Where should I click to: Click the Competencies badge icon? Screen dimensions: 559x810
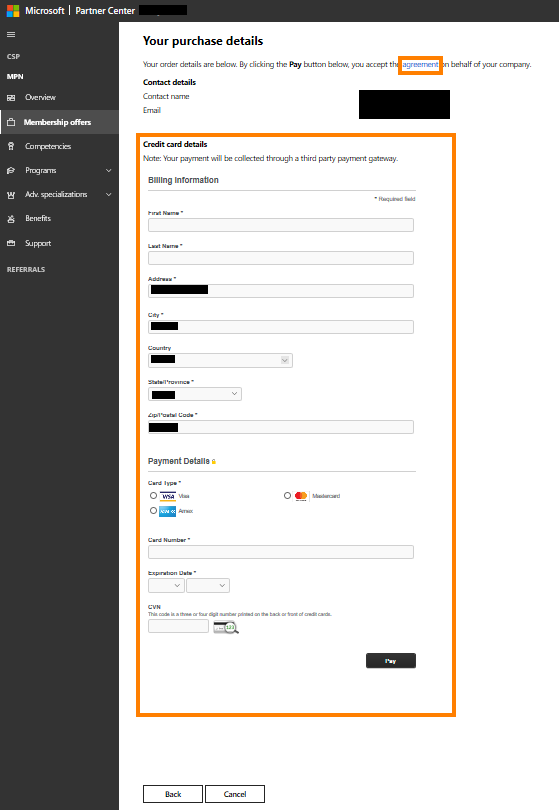[11, 146]
